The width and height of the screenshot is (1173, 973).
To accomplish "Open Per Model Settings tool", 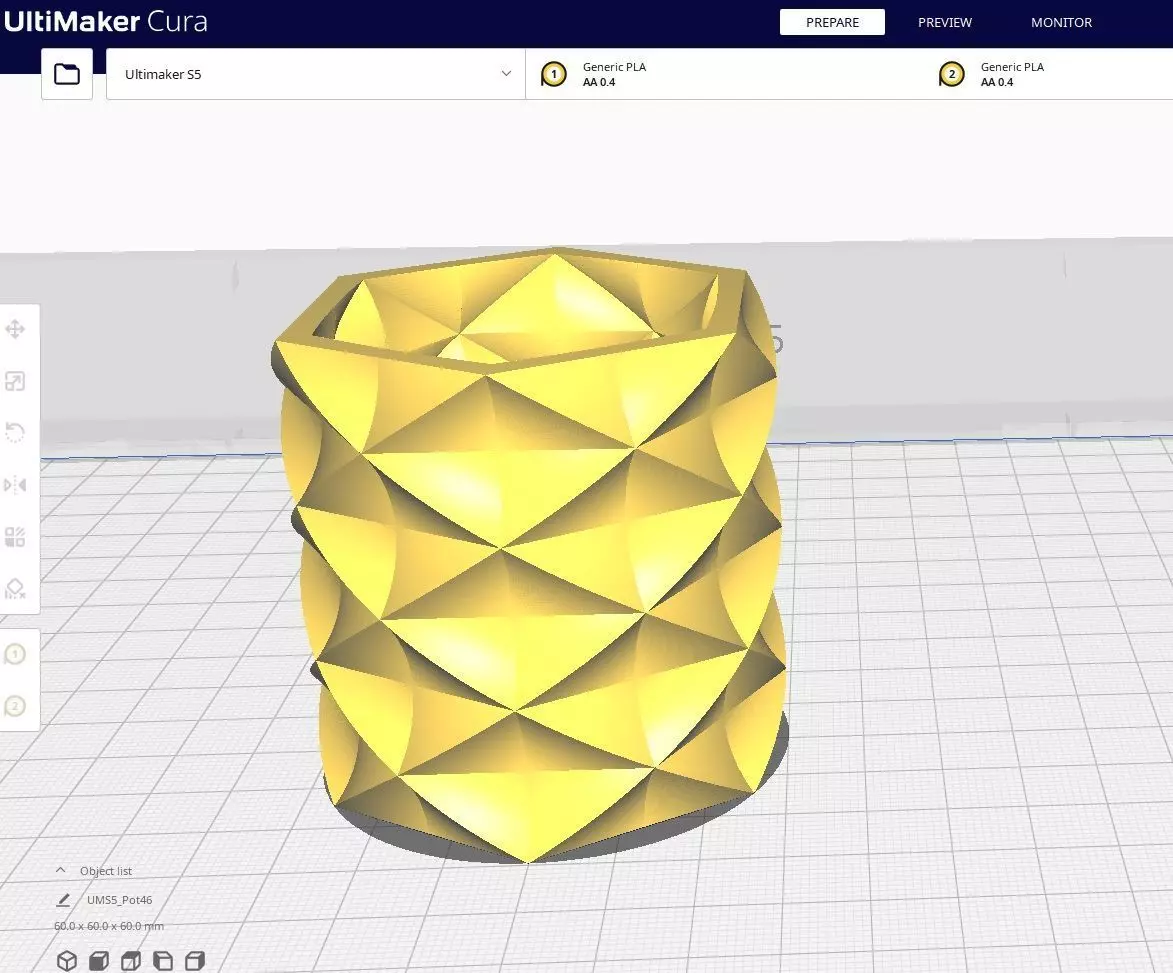I will 15,537.
